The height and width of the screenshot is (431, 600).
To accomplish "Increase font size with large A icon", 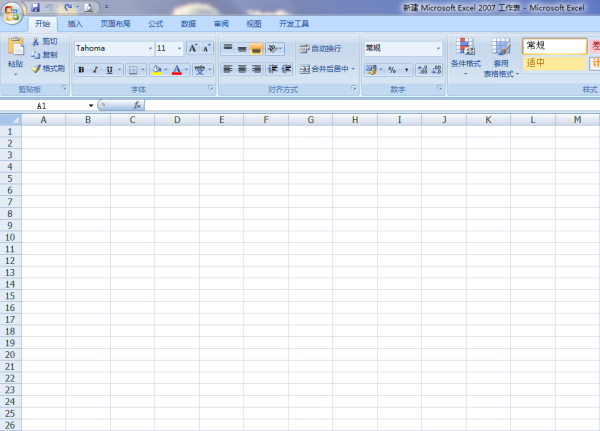I will [x=193, y=48].
